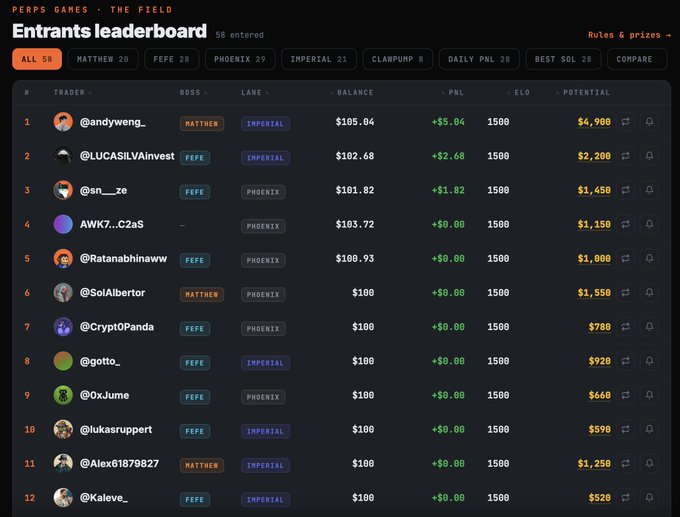
Task: Switch to the FEFE 28 tab
Action: [x=171, y=59]
